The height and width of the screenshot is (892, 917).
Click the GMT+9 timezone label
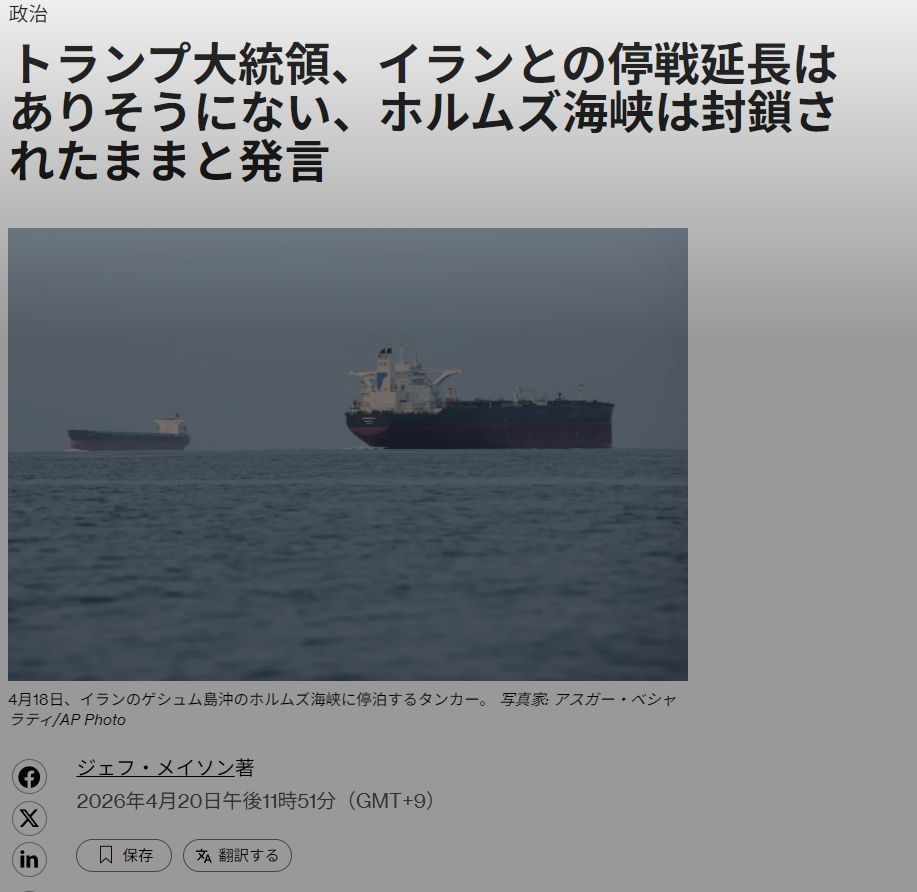391,801
